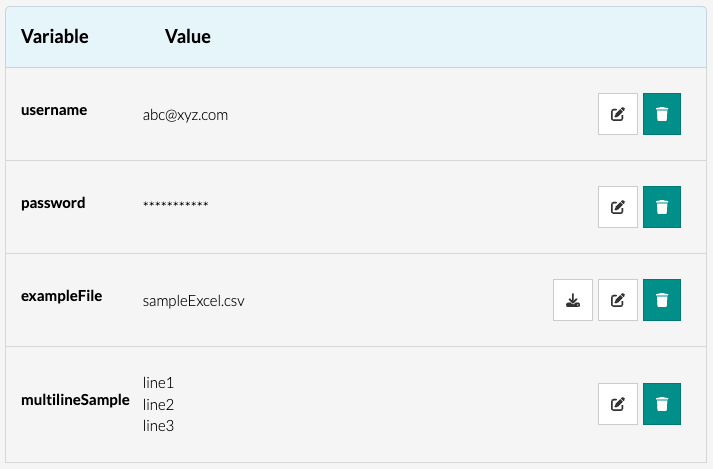713x469 pixels.
Task: Delete the password variable
Action: pos(661,207)
